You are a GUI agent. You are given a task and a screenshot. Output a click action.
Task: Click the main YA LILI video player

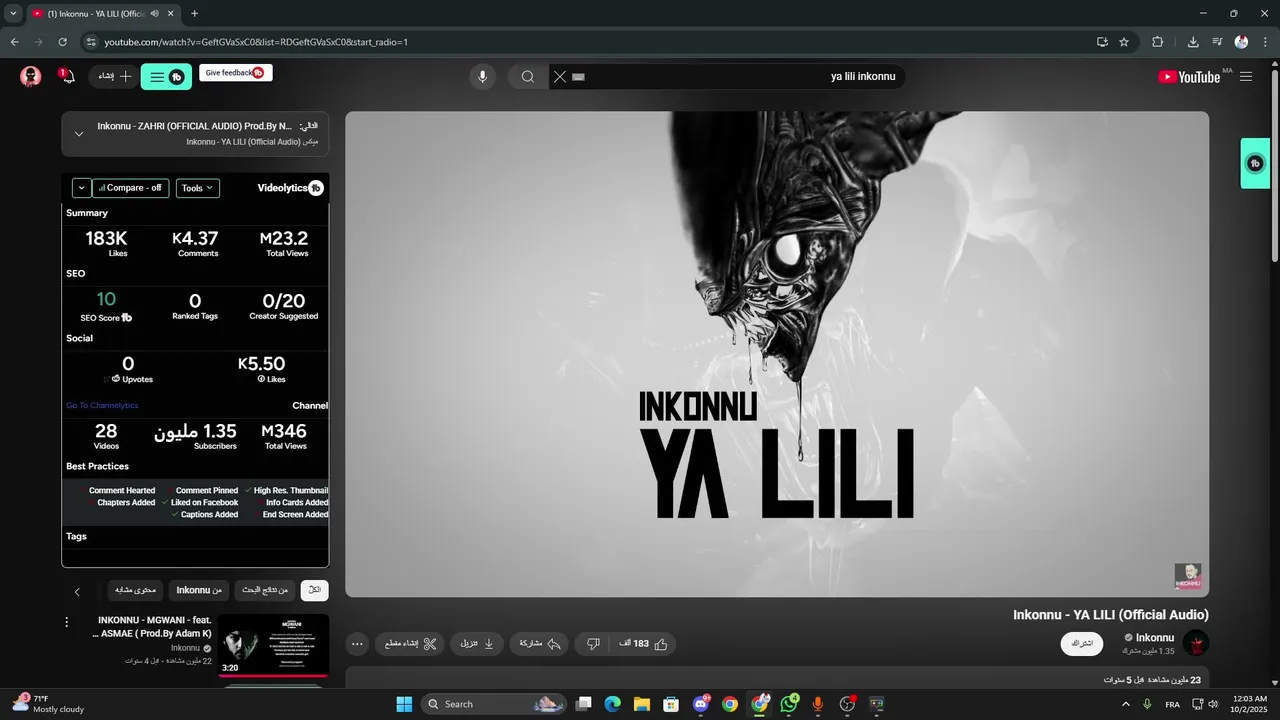pos(777,354)
